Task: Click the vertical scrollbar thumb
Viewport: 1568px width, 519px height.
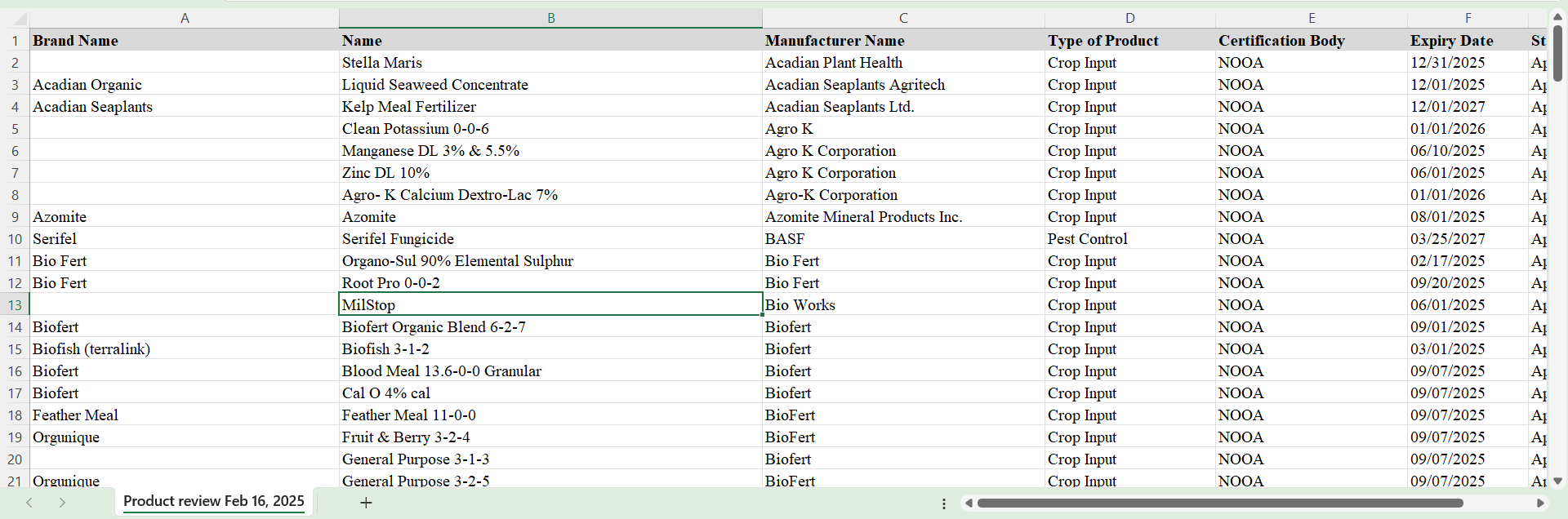Action: 1557,53
